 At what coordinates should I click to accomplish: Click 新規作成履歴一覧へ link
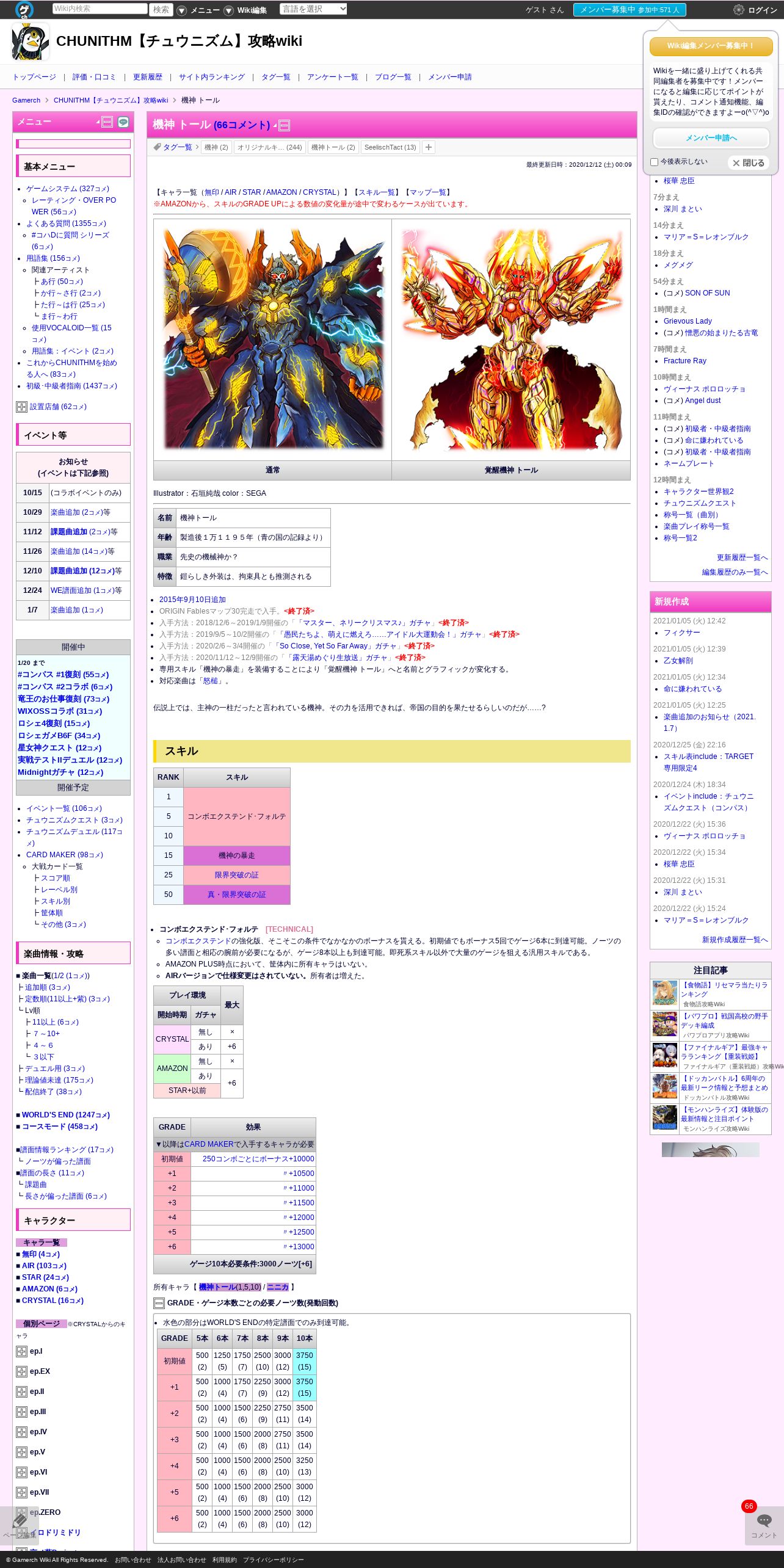pos(735,940)
